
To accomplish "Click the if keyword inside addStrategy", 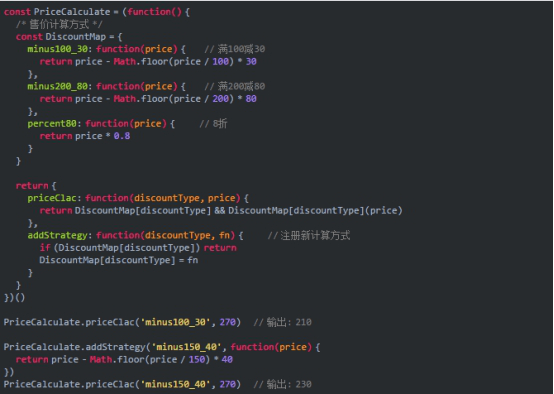I will coord(45,248).
